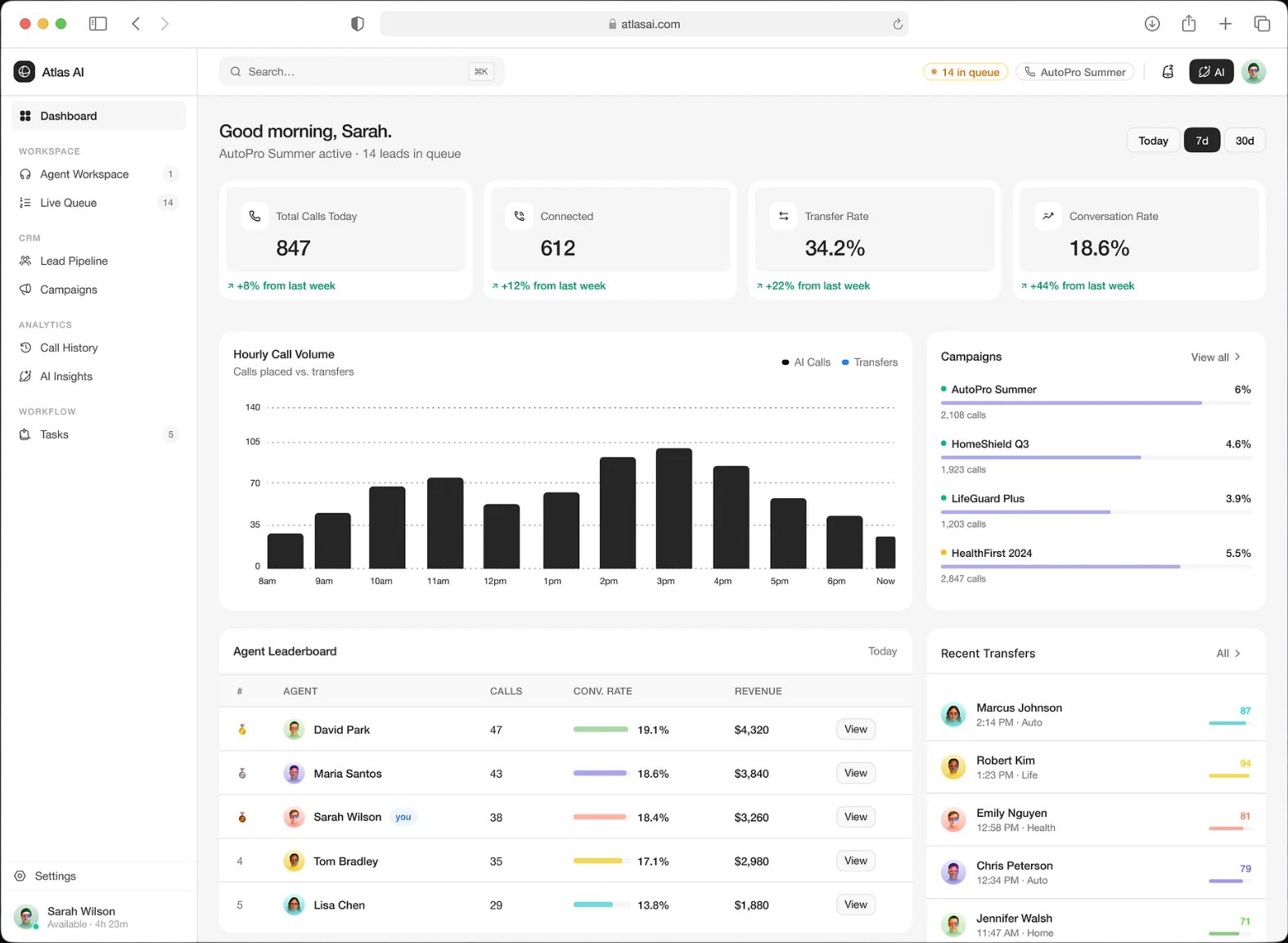Show browser tab overview

[1262, 24]
